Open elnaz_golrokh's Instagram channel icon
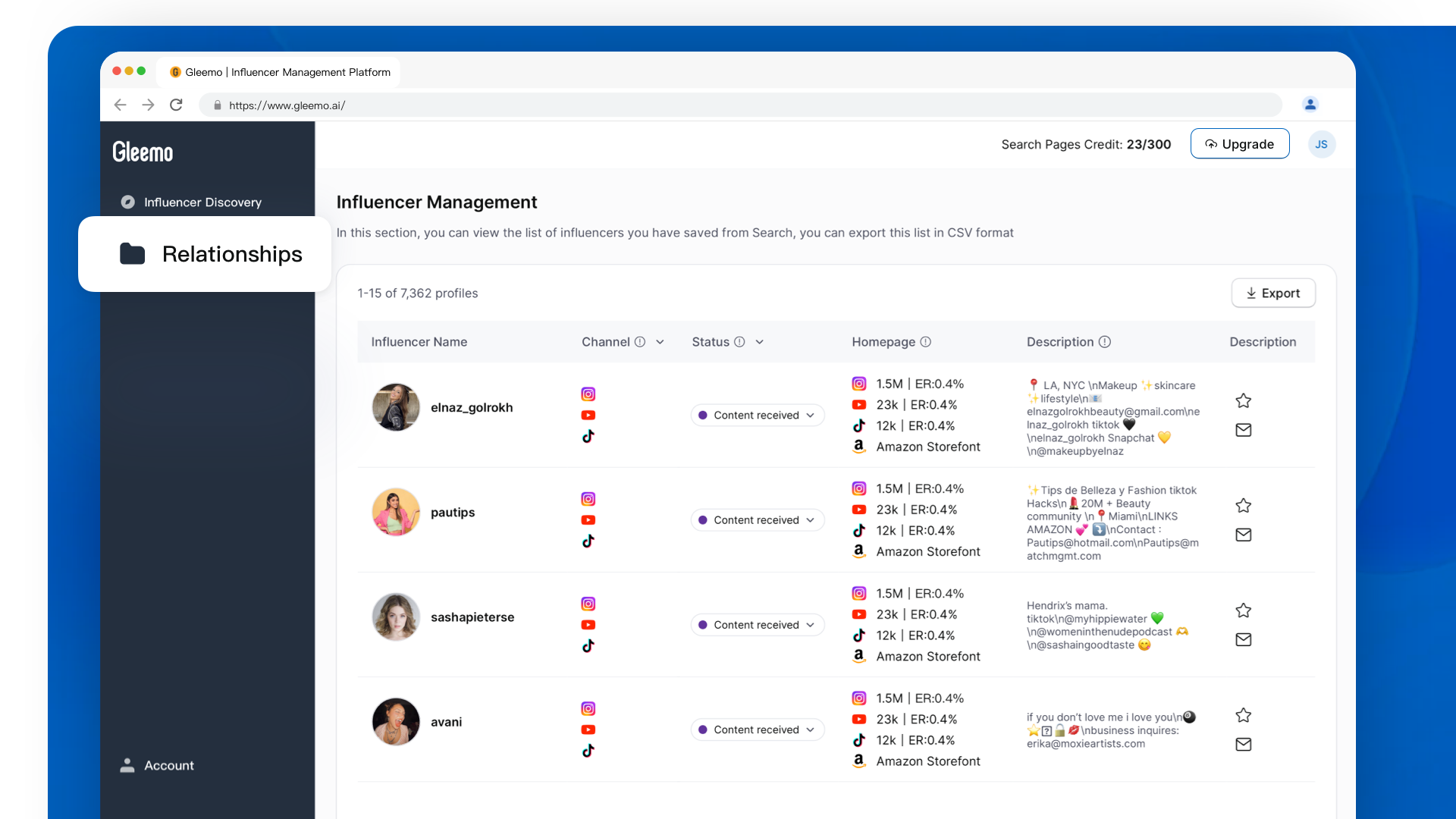This screenshot has height=819, width=1456. (x=588, y=394)
